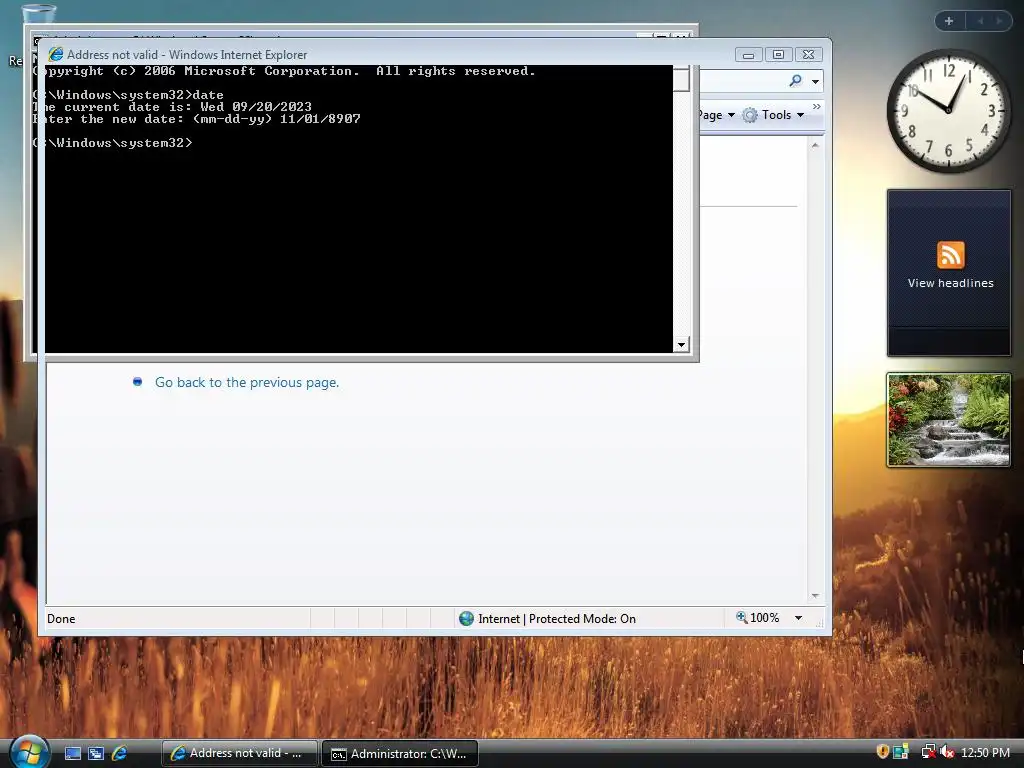The height and width of the screenshot is (768, 1024).
Task: Click command prompt scrollbar down arrow
Action: pos(681,345)
